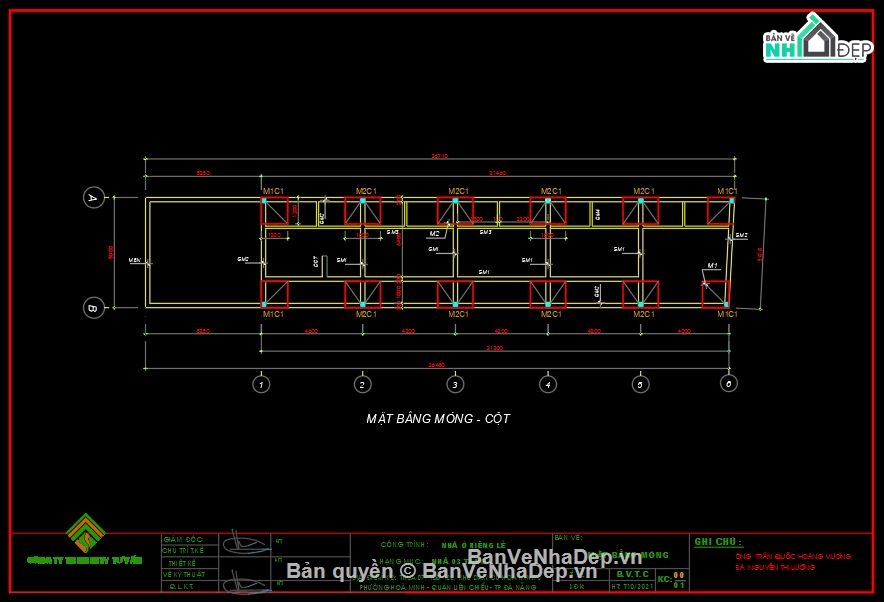Select the M1C1 footing at axis A-1

point(275,210)
